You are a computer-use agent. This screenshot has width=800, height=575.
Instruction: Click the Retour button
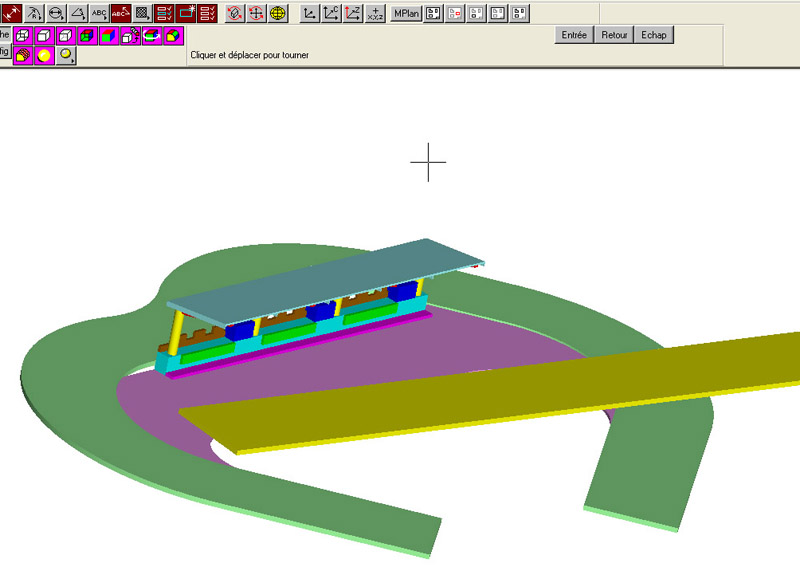pyautogui.click(x=615, y=35)
